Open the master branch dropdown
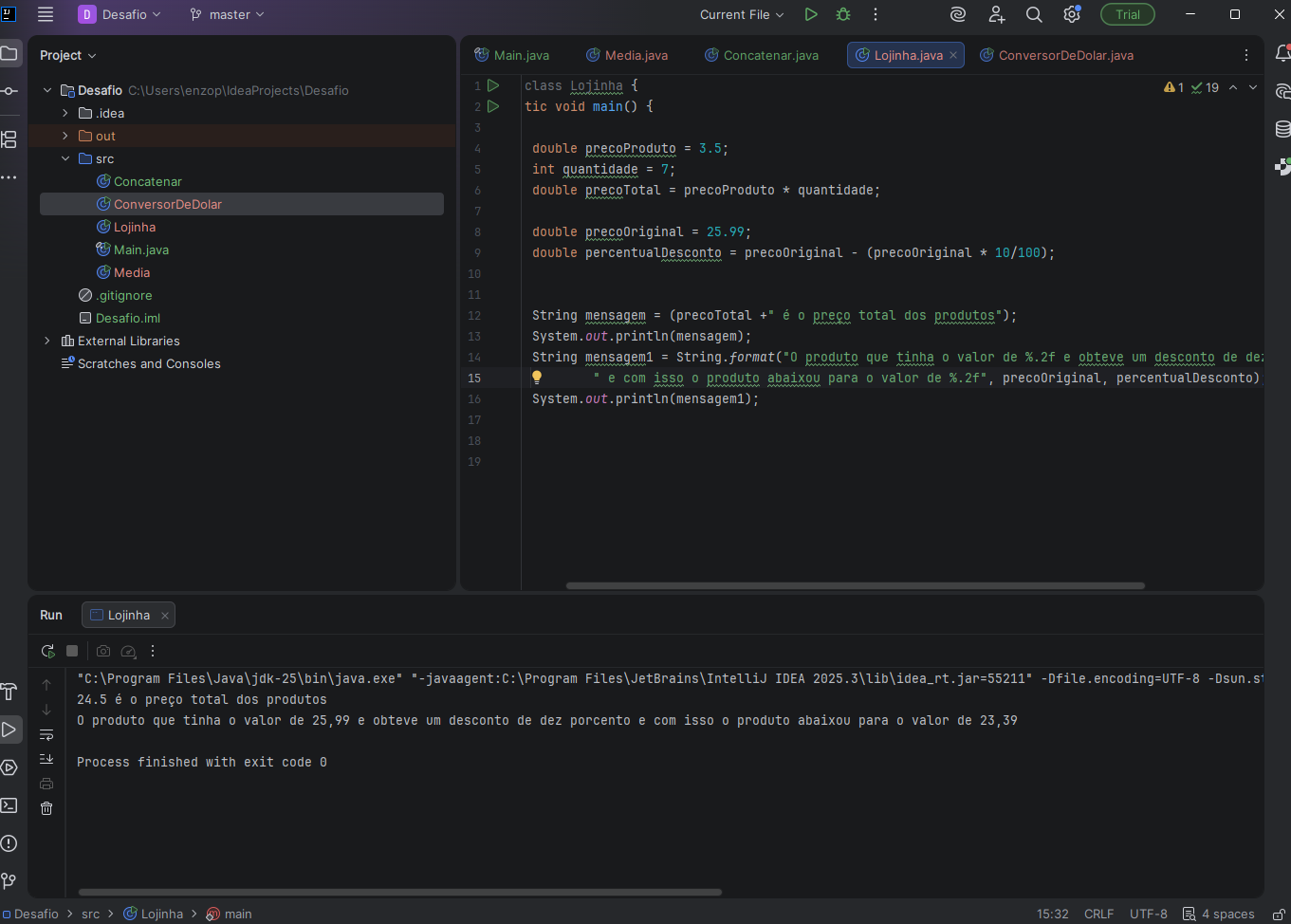 [228, 14]
